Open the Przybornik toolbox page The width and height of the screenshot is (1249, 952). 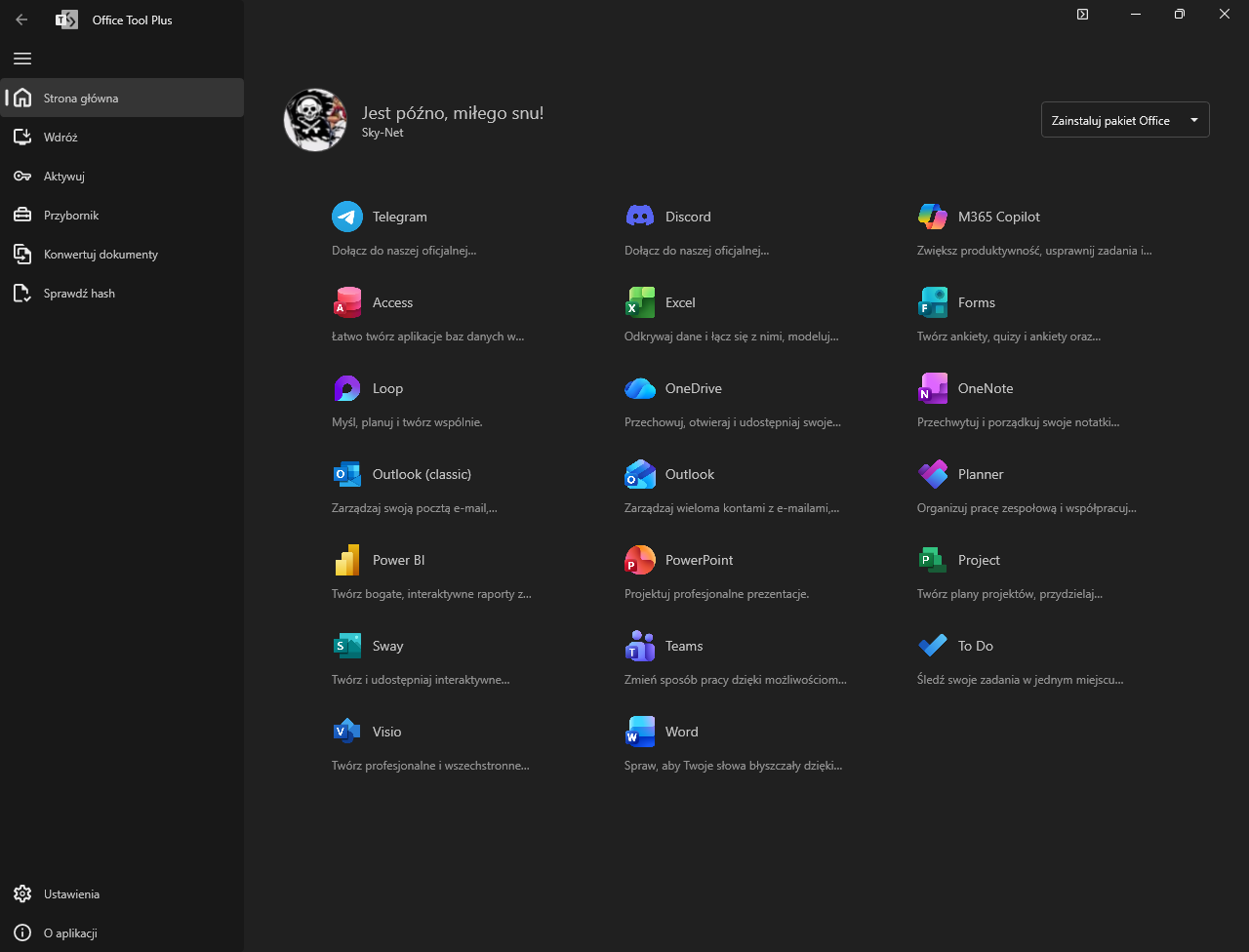(122, 215)
